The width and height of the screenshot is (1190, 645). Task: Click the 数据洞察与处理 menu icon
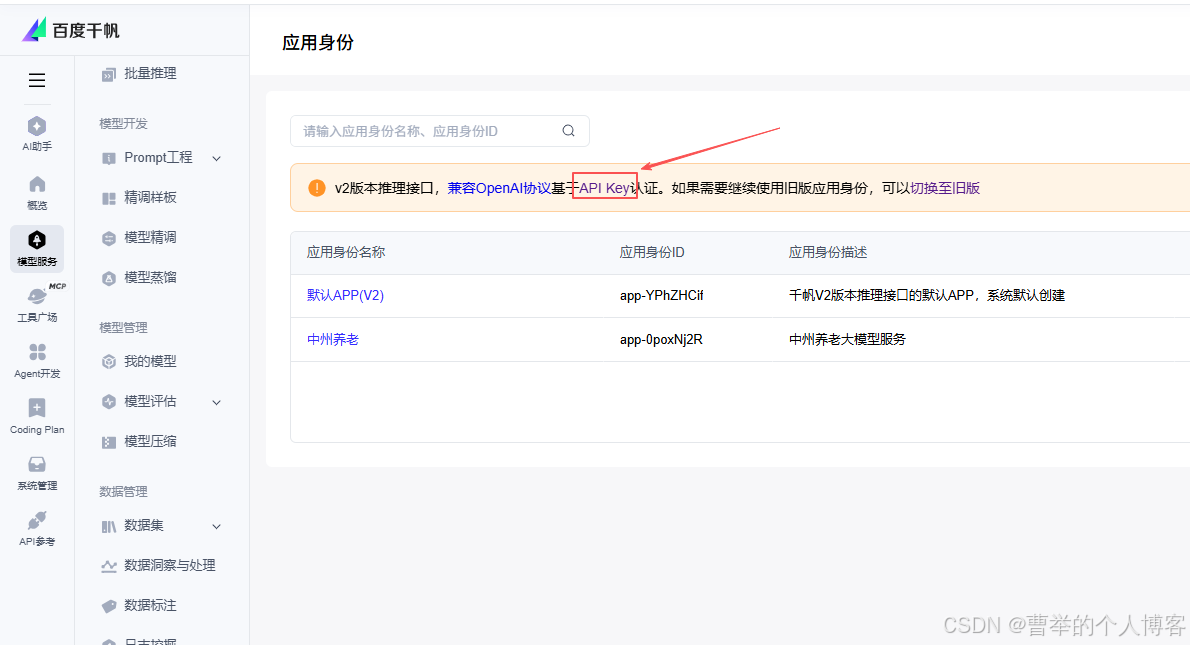[109, 565]
